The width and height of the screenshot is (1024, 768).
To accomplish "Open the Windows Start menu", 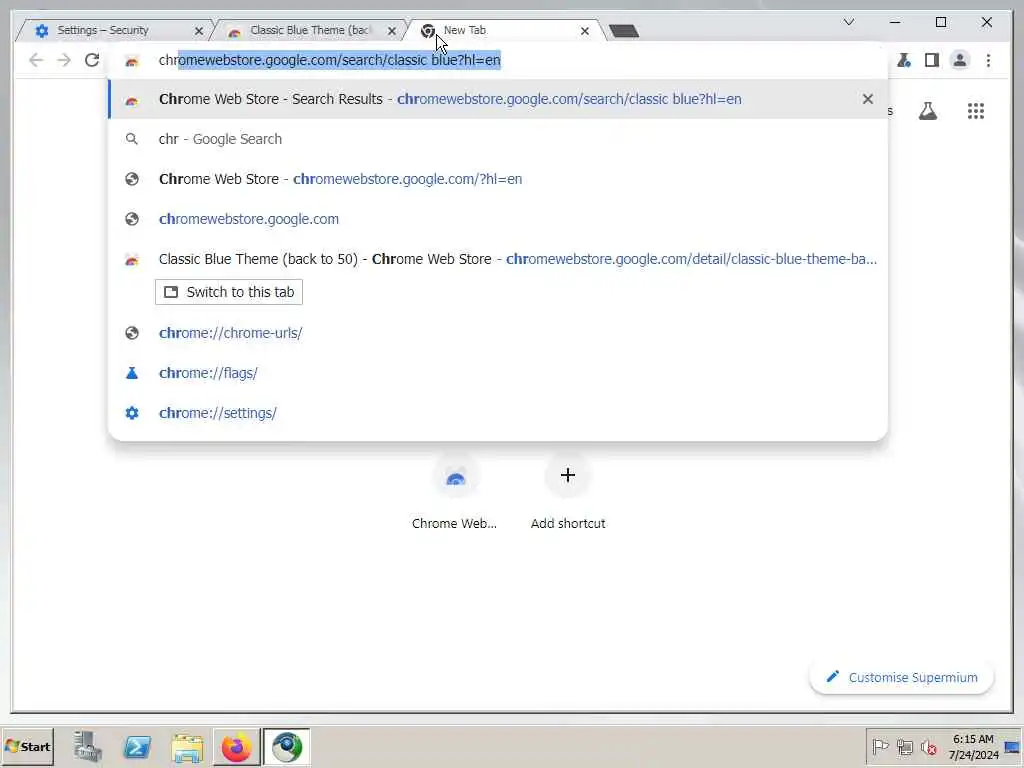I will coord(27,746).
